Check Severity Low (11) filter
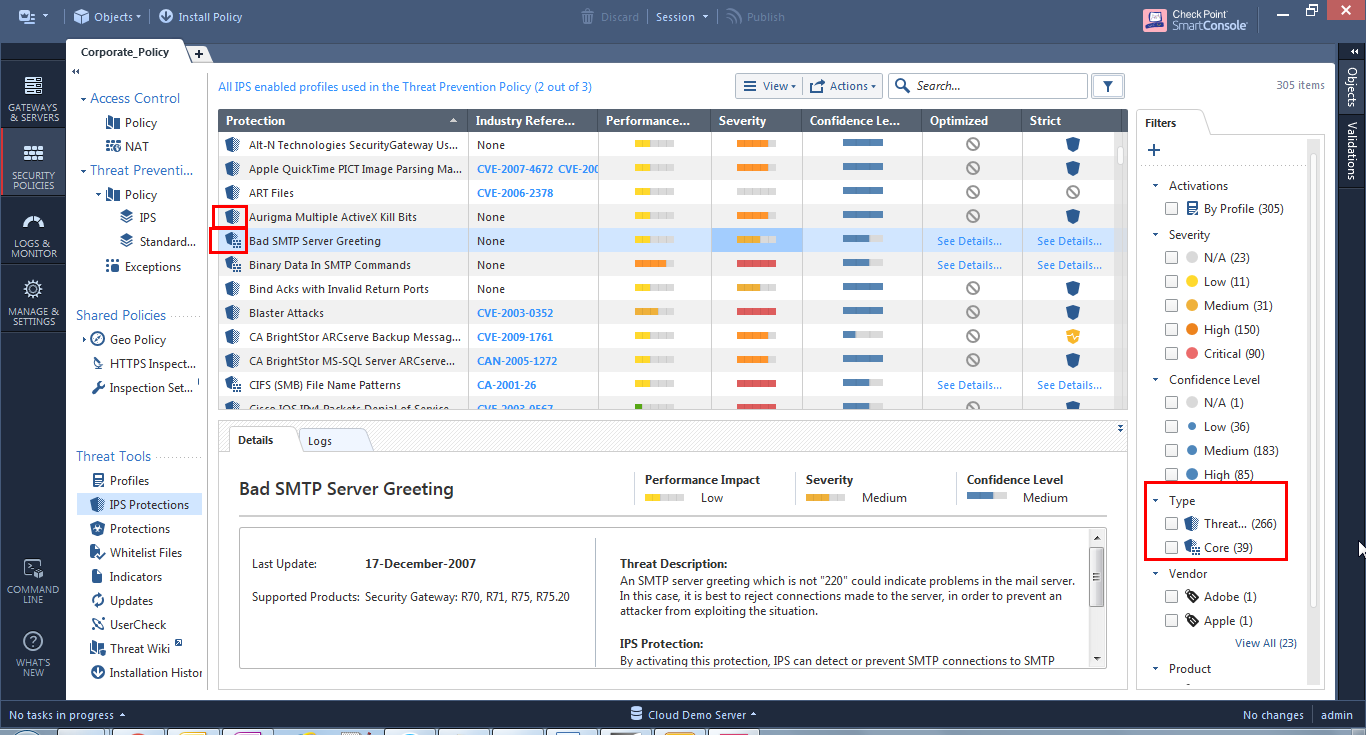This screenshot has width=1366, height=735. [x=1171, y=282]
